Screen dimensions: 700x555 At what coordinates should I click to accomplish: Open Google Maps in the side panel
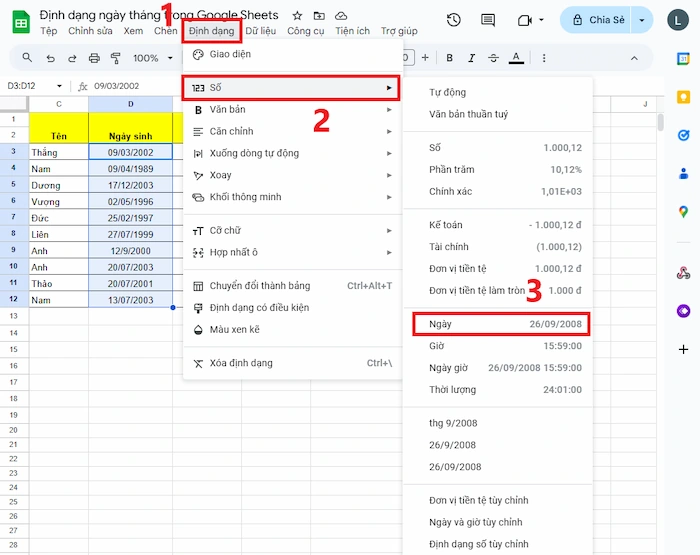[x=684, y=211]
